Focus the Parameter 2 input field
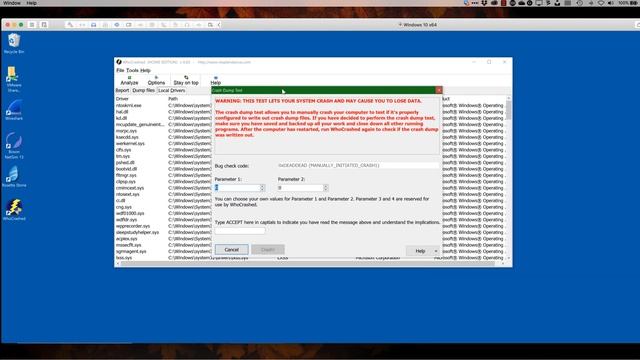 [x=300, y=187]
